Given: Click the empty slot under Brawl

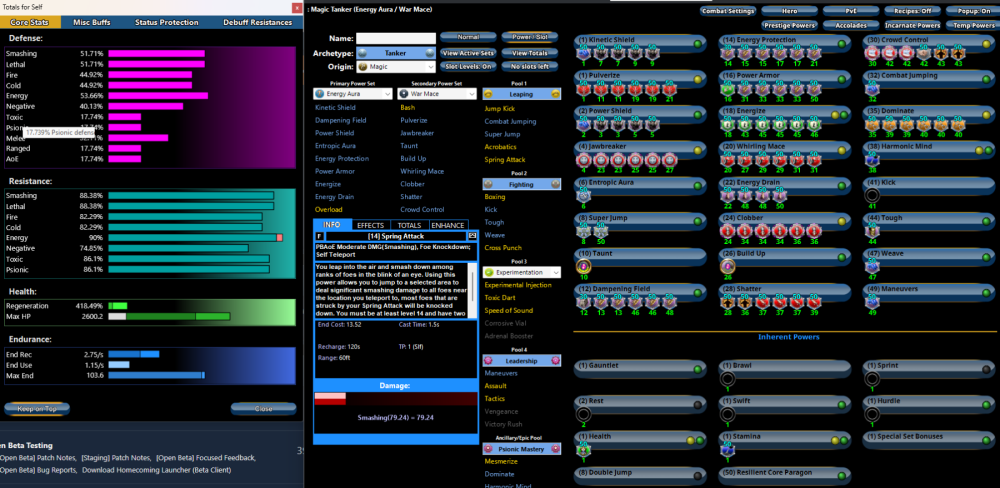Looking at the screenshot, I should (727, 378).
